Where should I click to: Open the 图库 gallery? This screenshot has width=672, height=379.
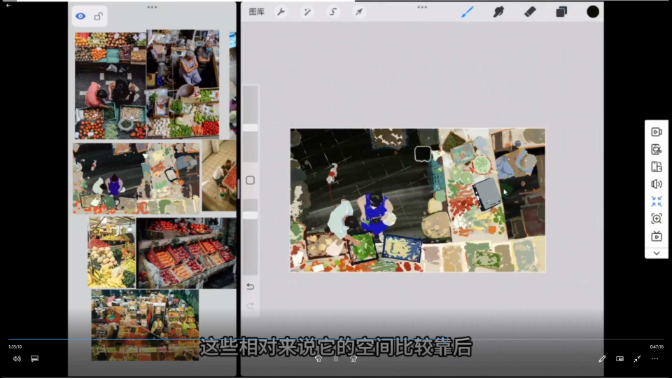tap(256, 12)
